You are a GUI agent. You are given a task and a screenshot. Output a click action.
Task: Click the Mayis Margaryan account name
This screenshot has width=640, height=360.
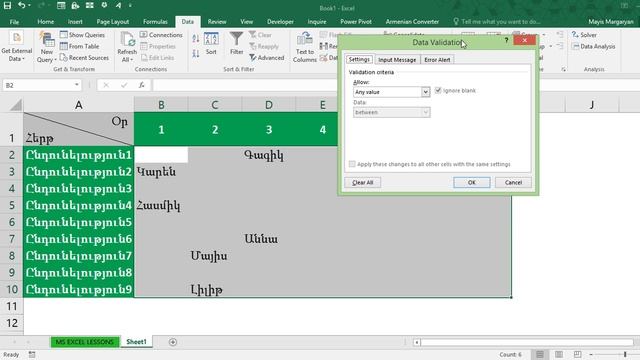pos(611,22)
